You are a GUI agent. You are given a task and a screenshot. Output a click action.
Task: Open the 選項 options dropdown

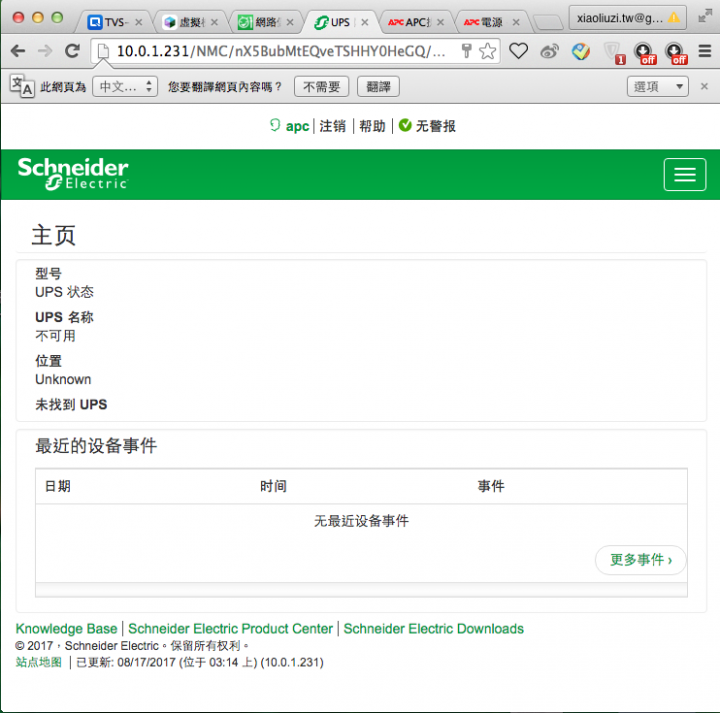click(657, 86)
